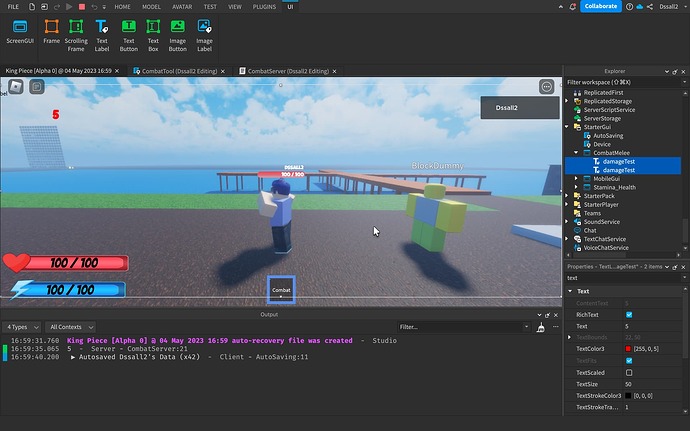This screenshot has height=431, width=690.
Task: Toggle the TextFits checkbox
Action: pyautogui.click(x=629, y=361)
